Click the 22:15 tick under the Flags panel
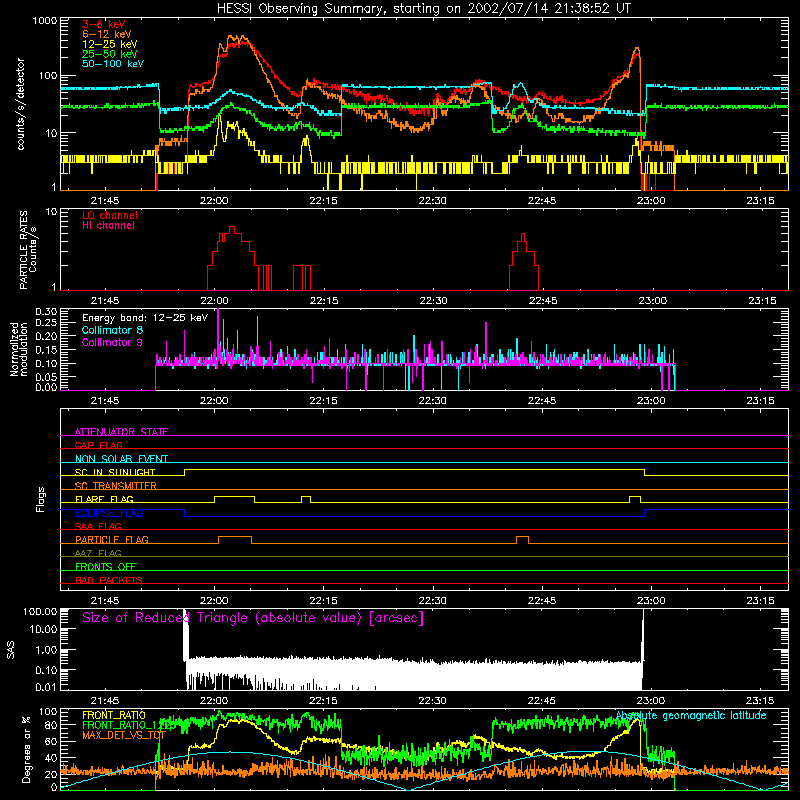The width and height of the screenshot is (800, 800). click(323, 601)
